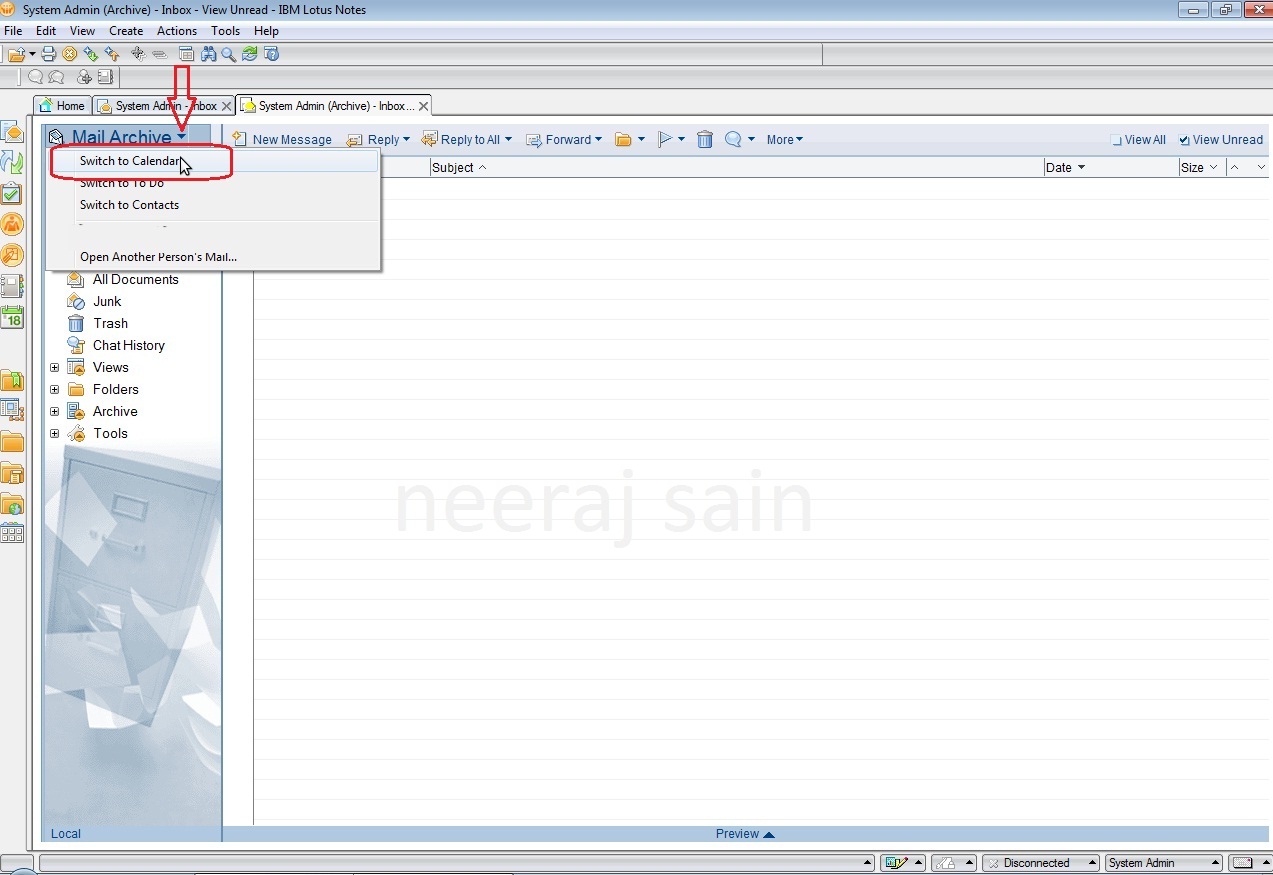This screenshot has width=1273, height=875.
Task: Click the calendar grid toolbar icon
Action: click(186, 54)
